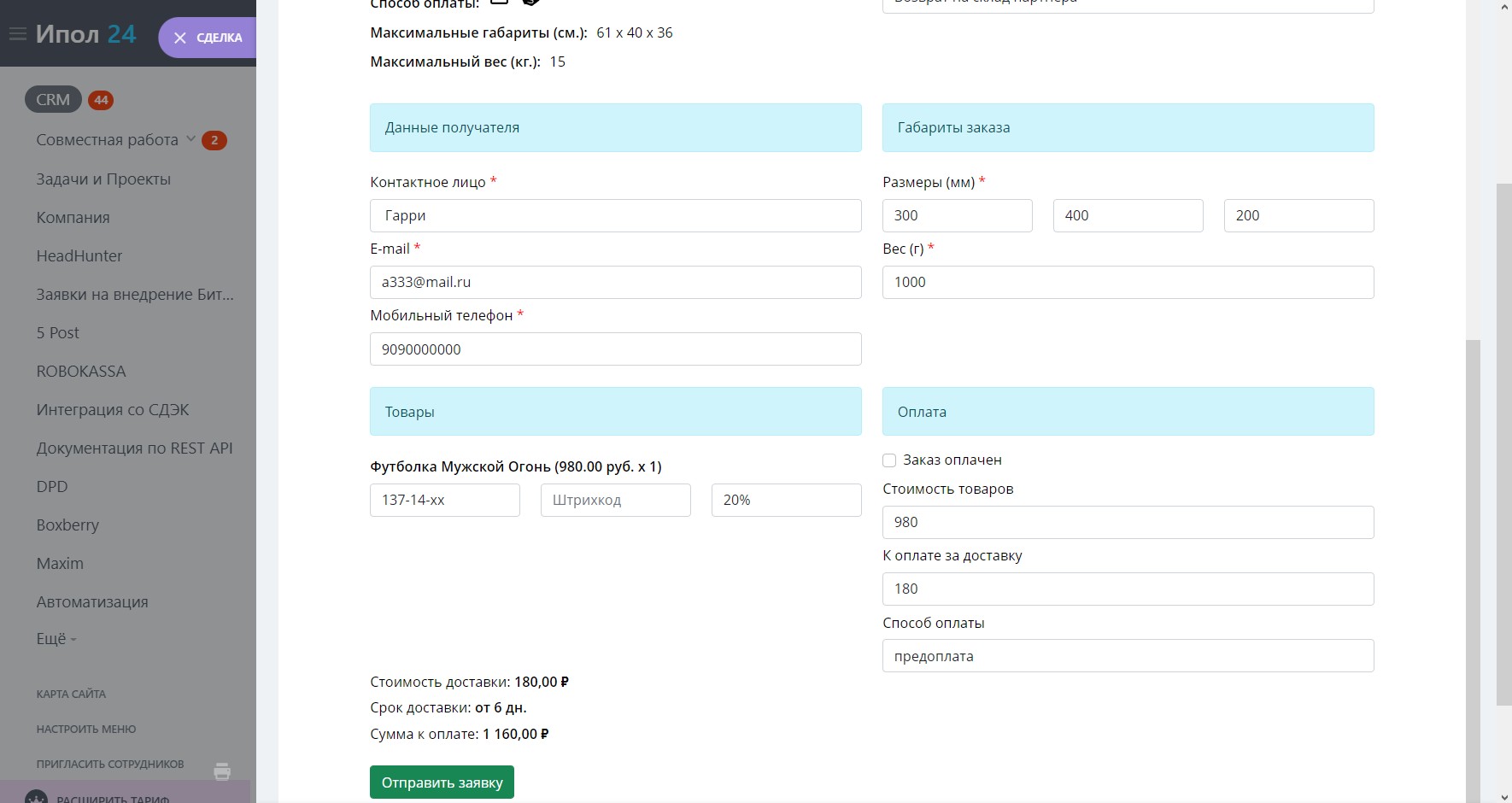Click the Карта сайта link
The height and width of the screenshot is (803, 1512).
pyautogui.click(x=71, y=695)
